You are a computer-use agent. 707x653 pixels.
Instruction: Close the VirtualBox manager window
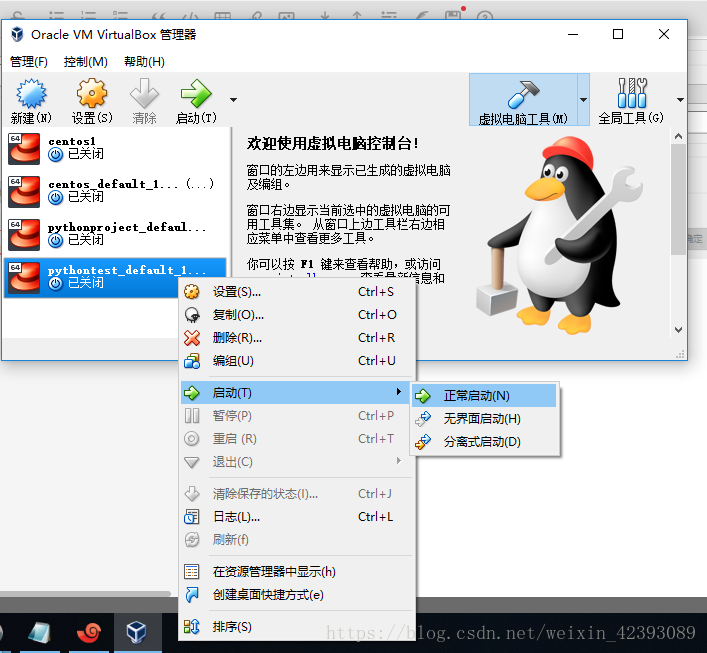pyautogui.click(x=664, y=34)
